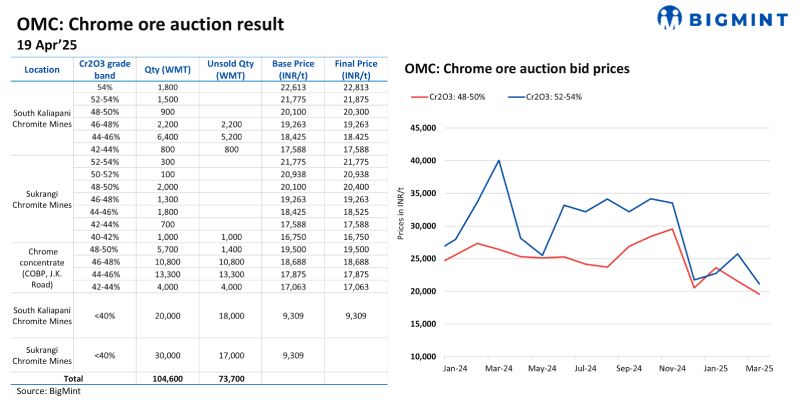Click the total unsold 73,700 cell
The height and width of the screenshot is (400, 803).
[x=230, y=379]
